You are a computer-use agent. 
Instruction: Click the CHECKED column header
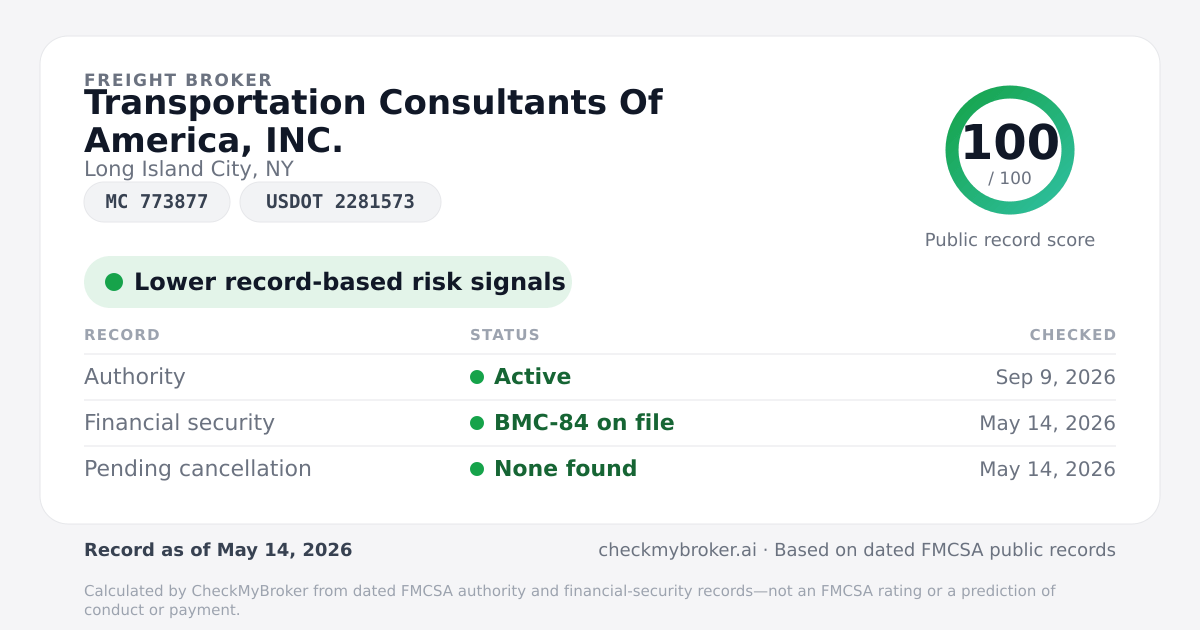[x=1073, y=335]
